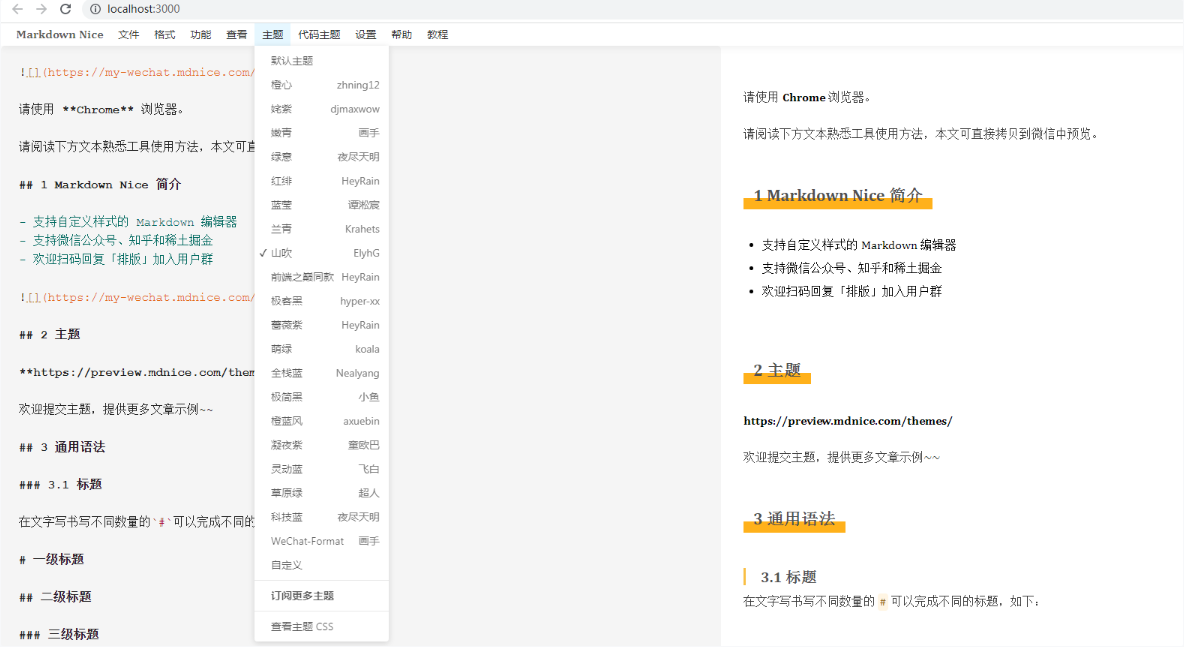Open the 帮助 menu
Screen dimensions: 1184x647
pos(402,35)
